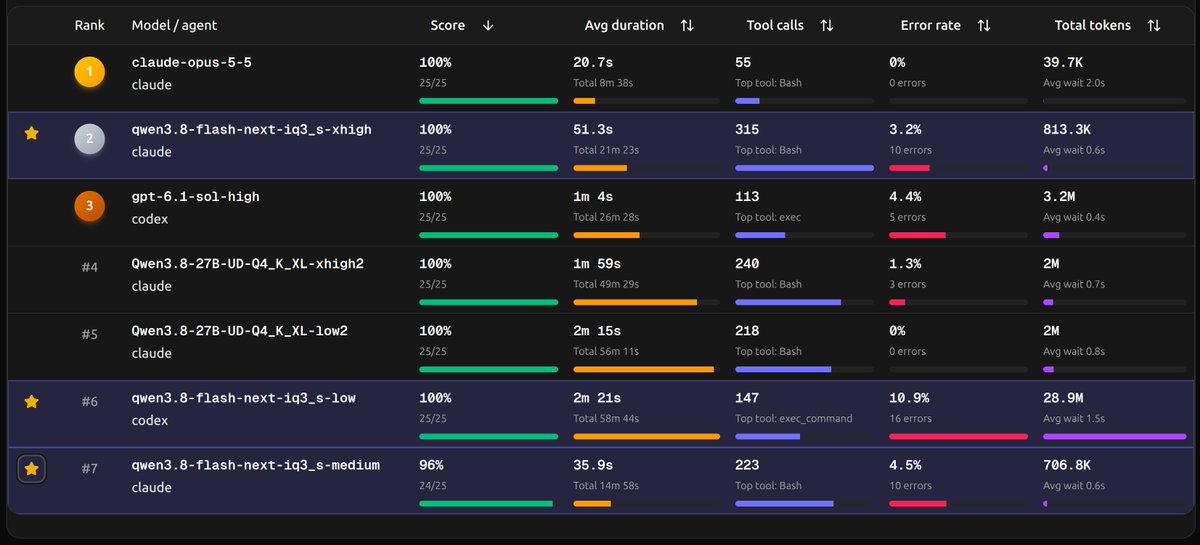1200x545 pixels.
Task: Click the #4 rank label
Action: pos(90,267)
